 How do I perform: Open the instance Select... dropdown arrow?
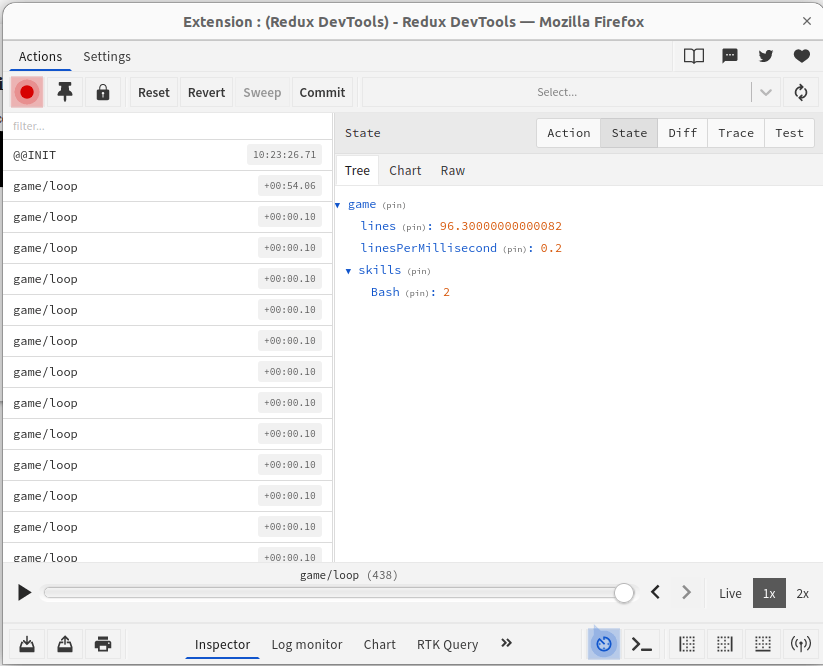point(766,92)
